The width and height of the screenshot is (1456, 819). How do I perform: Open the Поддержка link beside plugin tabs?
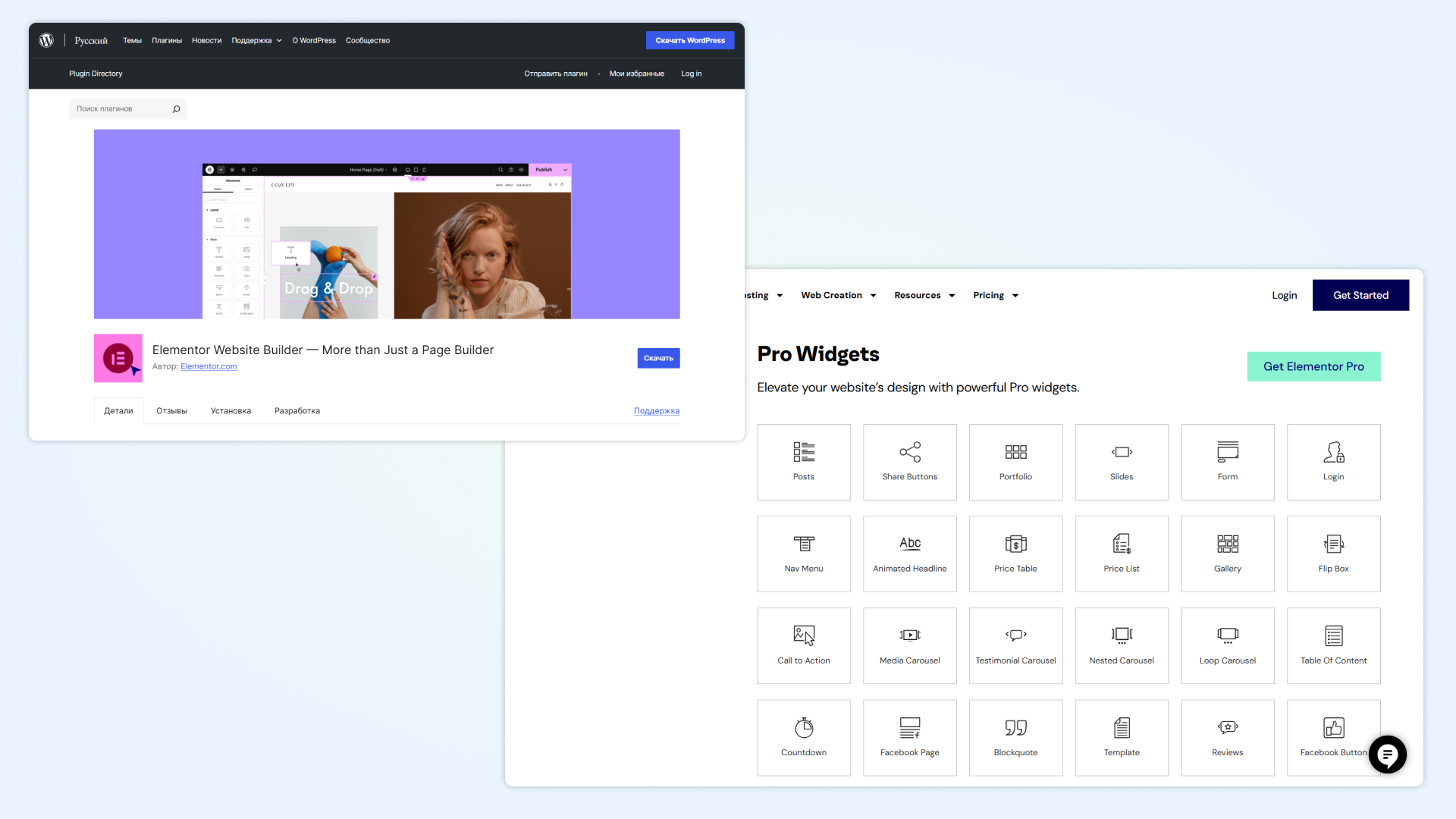click(657, 411)
